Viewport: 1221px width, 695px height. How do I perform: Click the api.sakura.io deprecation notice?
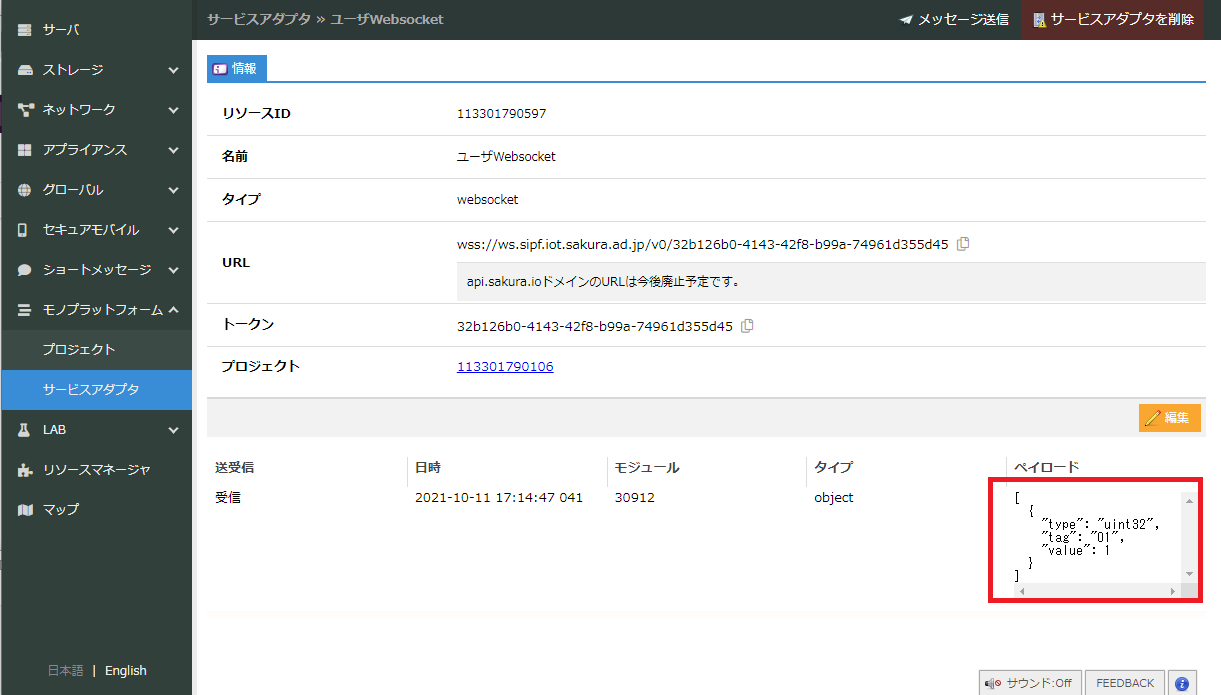603,281
